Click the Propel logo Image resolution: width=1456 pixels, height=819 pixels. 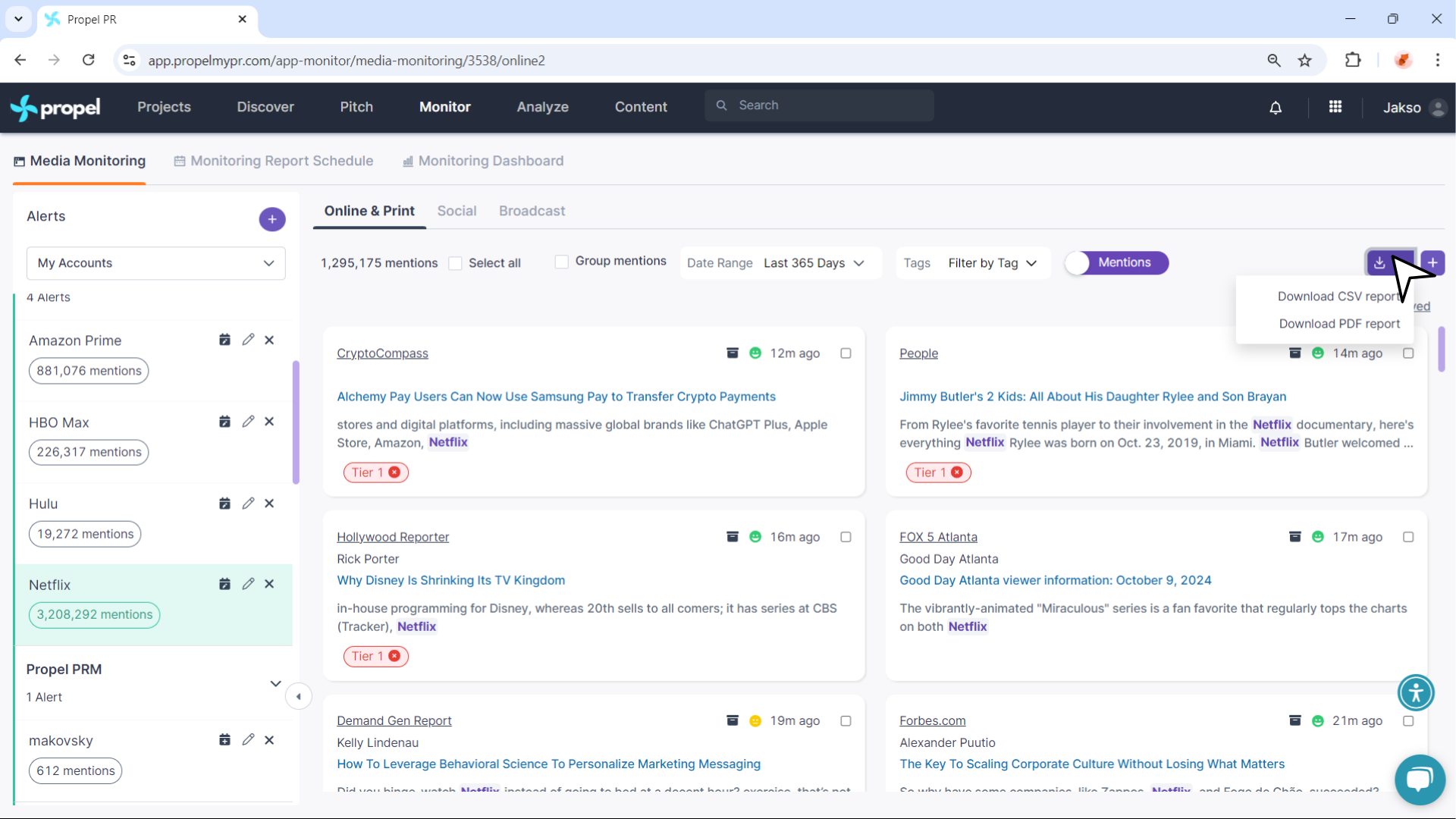(x=55, y=108)
